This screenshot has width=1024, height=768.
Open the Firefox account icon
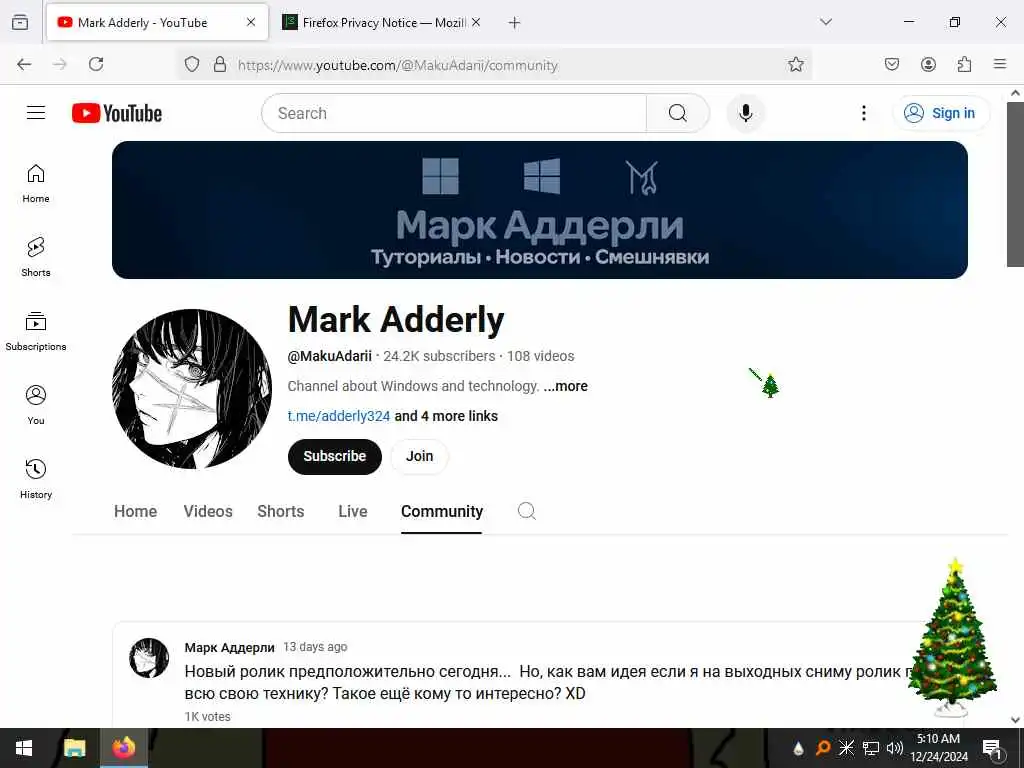928,64
